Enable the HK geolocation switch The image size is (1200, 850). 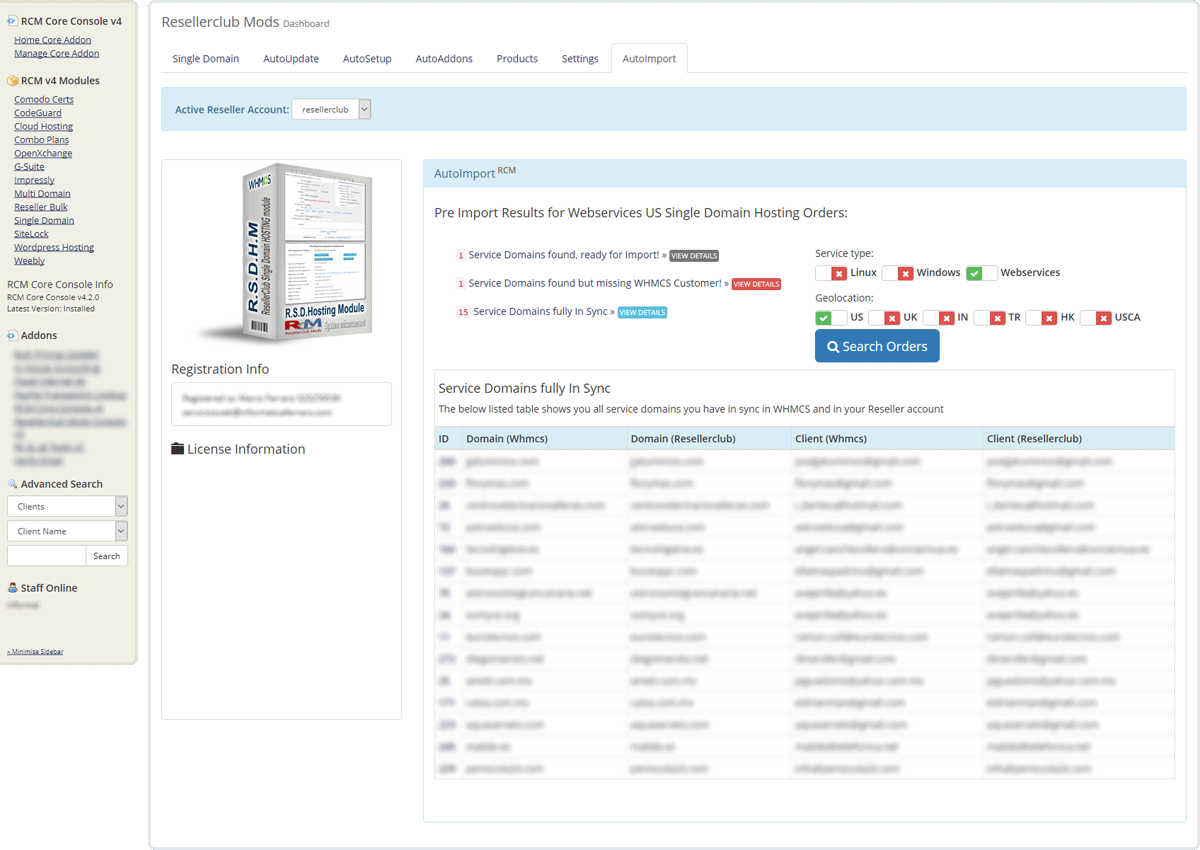pyautogui.click(x=1042, y=318)
